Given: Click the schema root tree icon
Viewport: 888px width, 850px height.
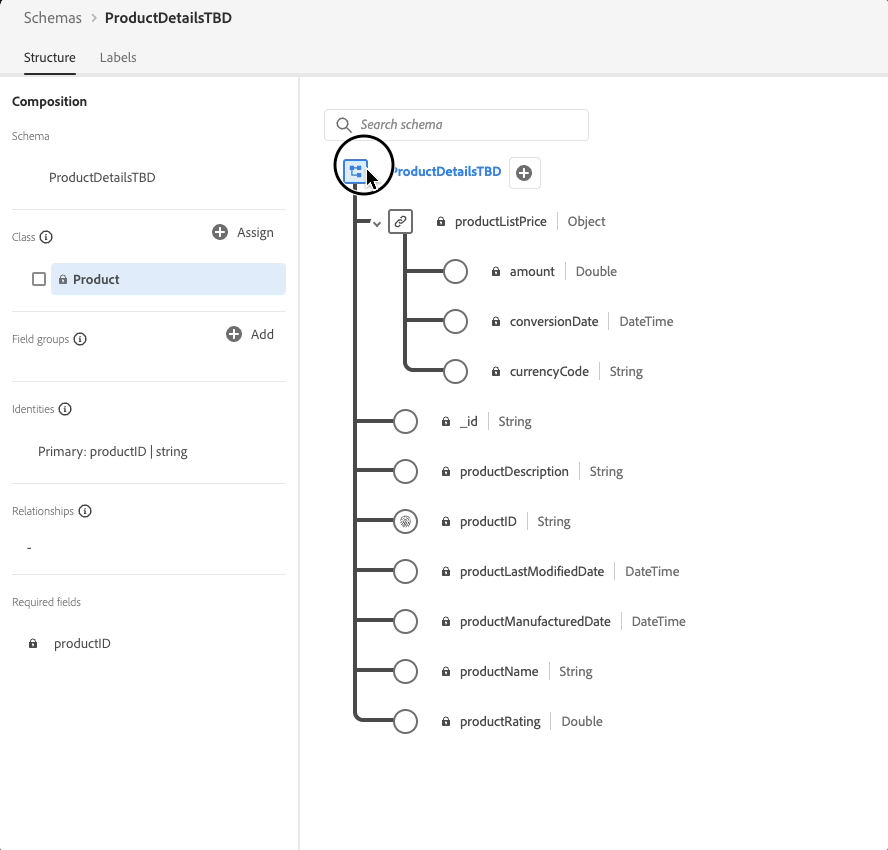Looking at the screenshot, I should [356, 172].
